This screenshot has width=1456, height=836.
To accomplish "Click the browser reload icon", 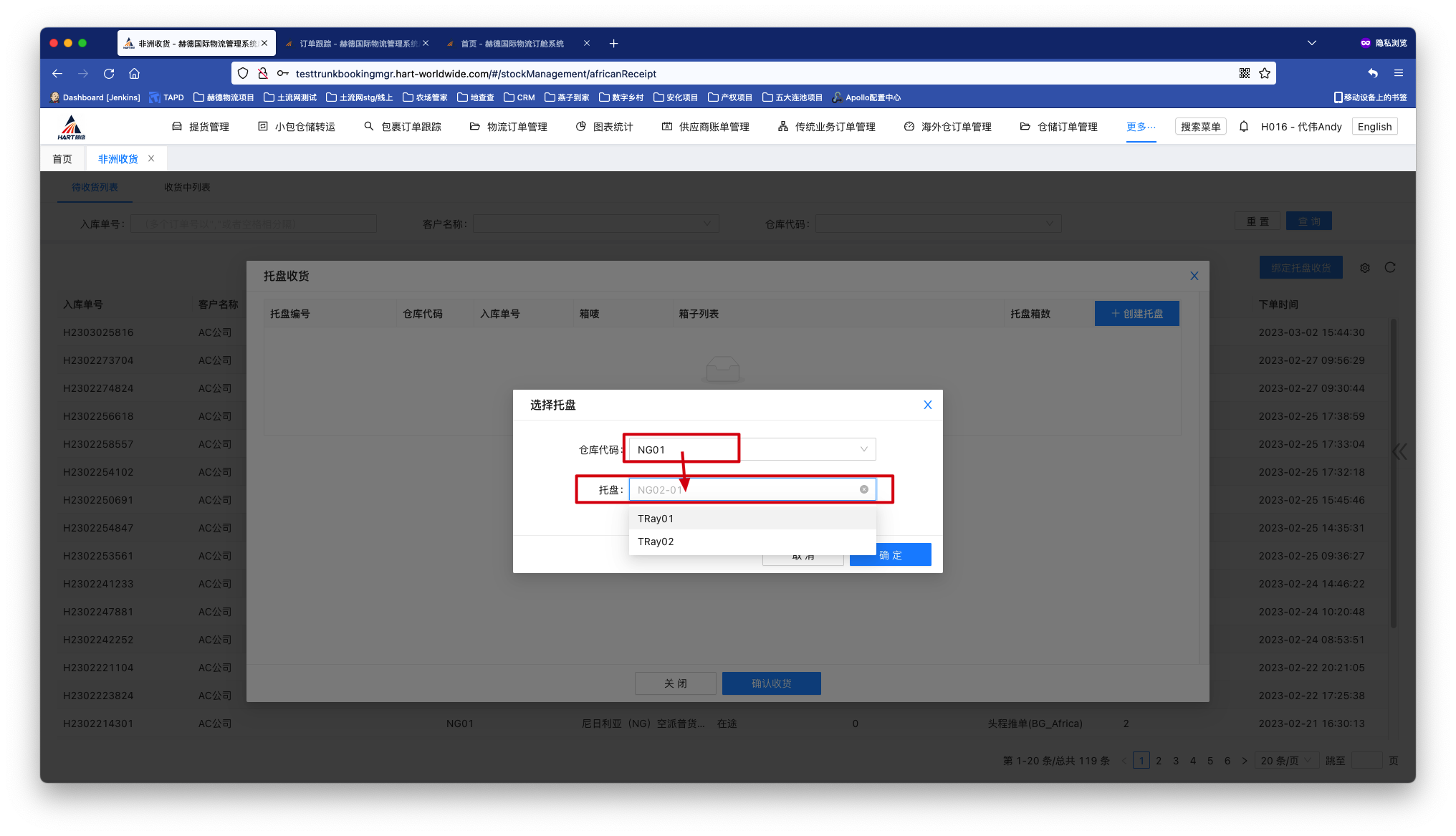I will click(109, 73).
